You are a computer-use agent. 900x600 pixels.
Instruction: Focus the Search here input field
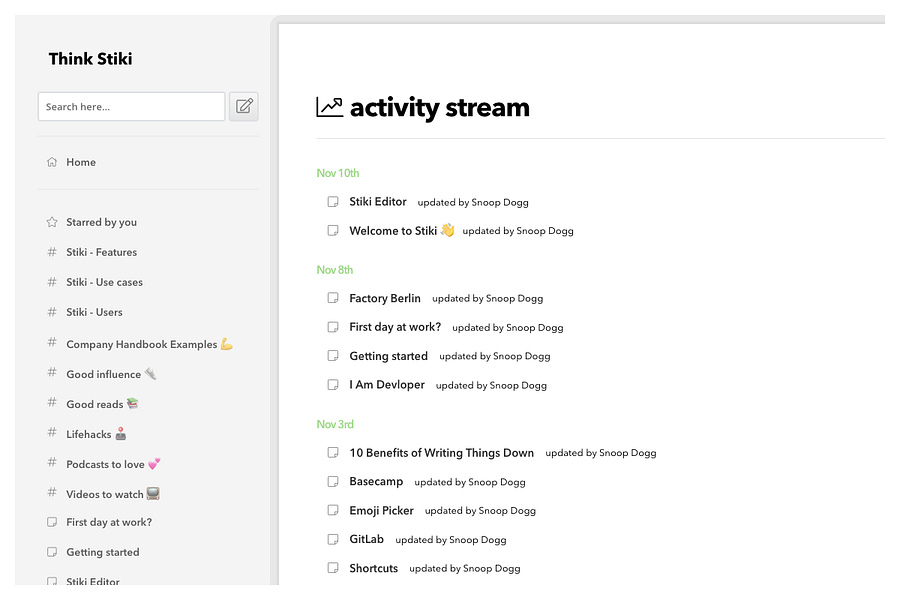click(x=131, y=106)
